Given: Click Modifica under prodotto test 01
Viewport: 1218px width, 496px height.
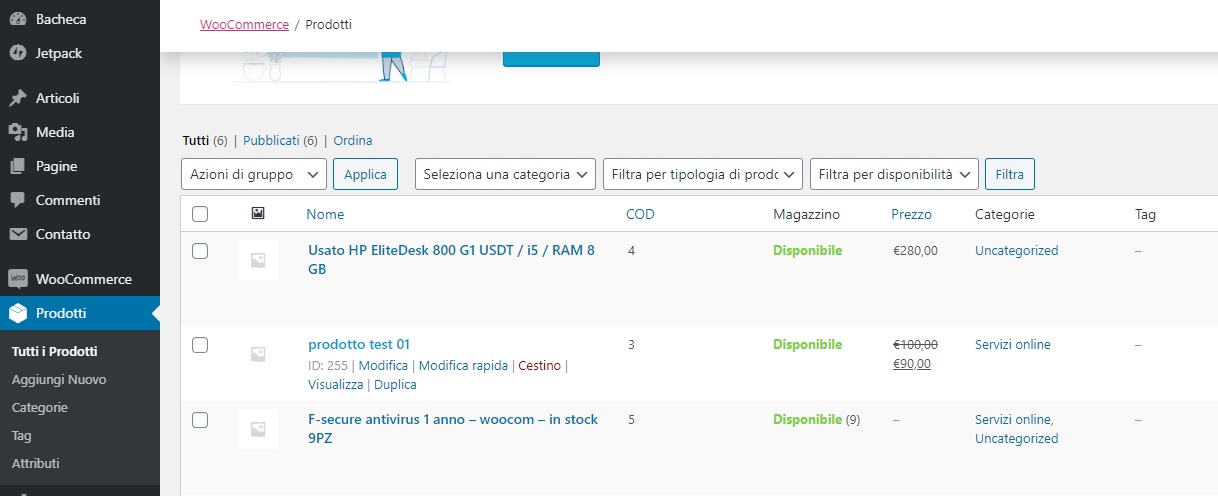Looking at the screenshot, I should [x=383, y=366].
